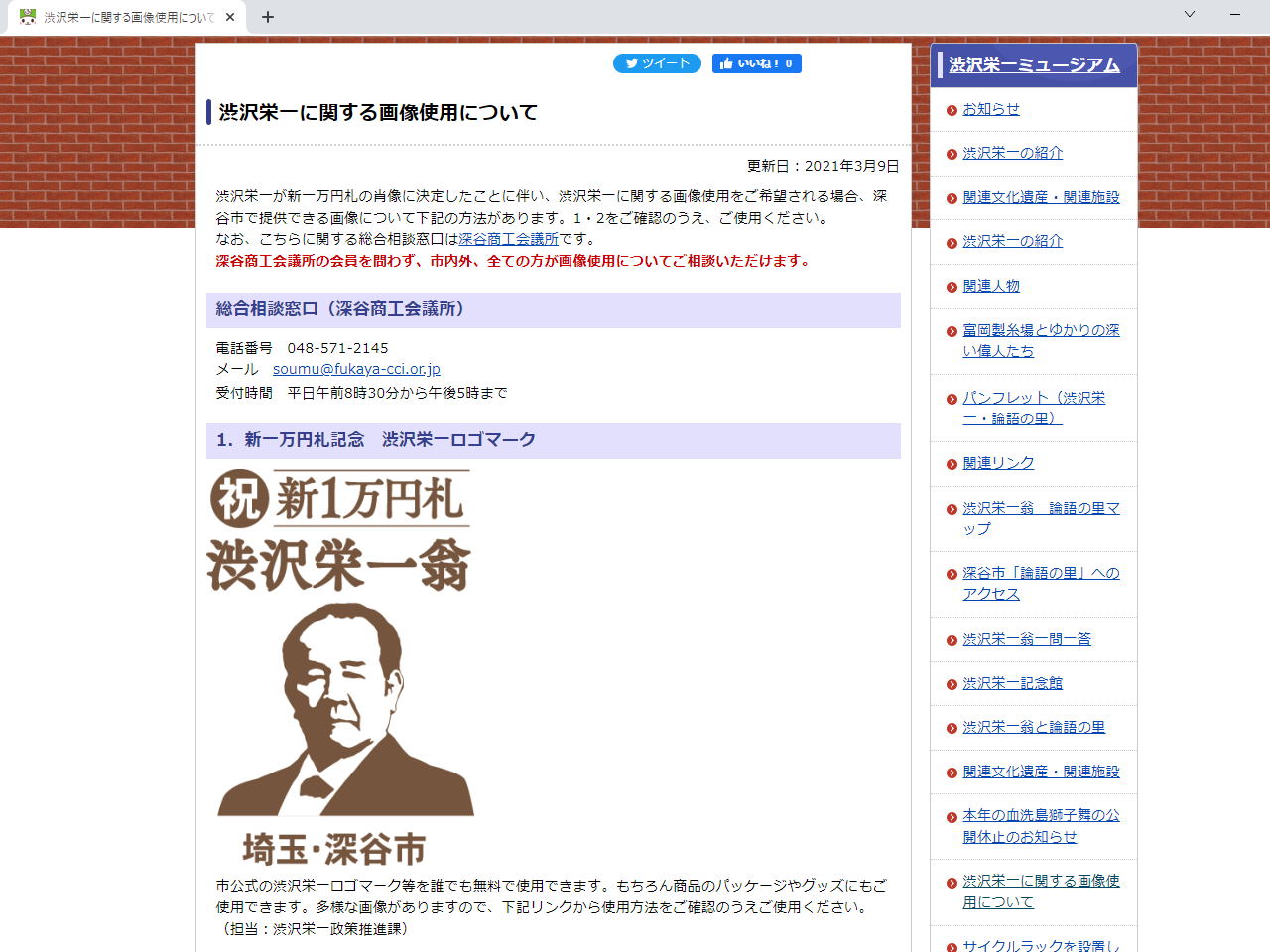This screenshot has width=1270, height=952.
Task: Click the Facebook いいね! like button
Action: 756,63
